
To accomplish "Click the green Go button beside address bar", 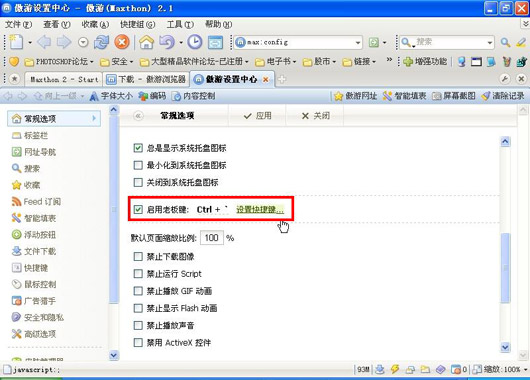I will click(374, 42).
